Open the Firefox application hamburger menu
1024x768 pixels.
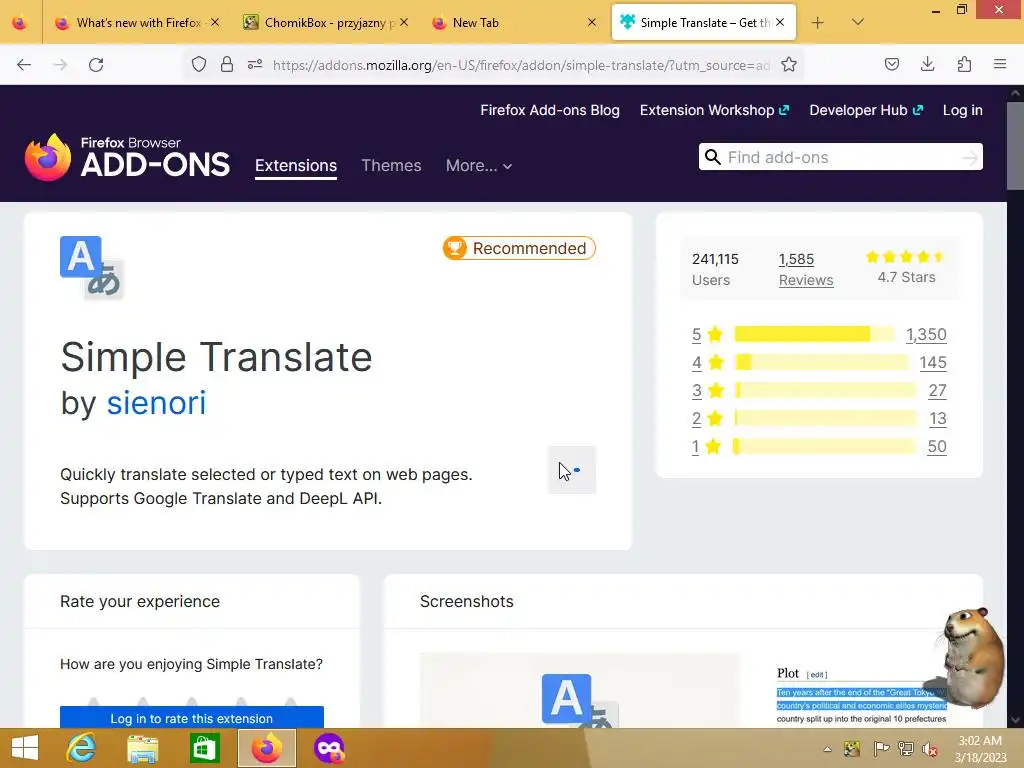[1000, 64]
